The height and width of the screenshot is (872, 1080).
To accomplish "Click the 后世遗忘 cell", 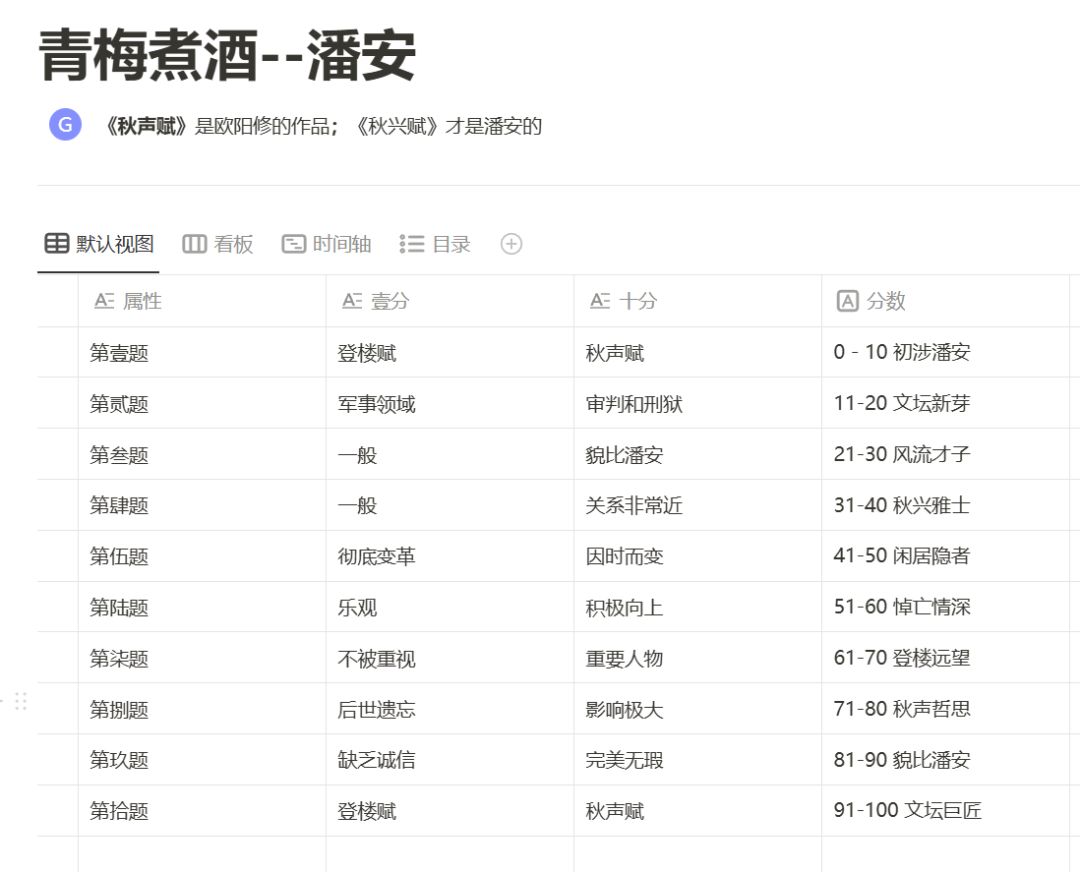I will pos(450,709).
